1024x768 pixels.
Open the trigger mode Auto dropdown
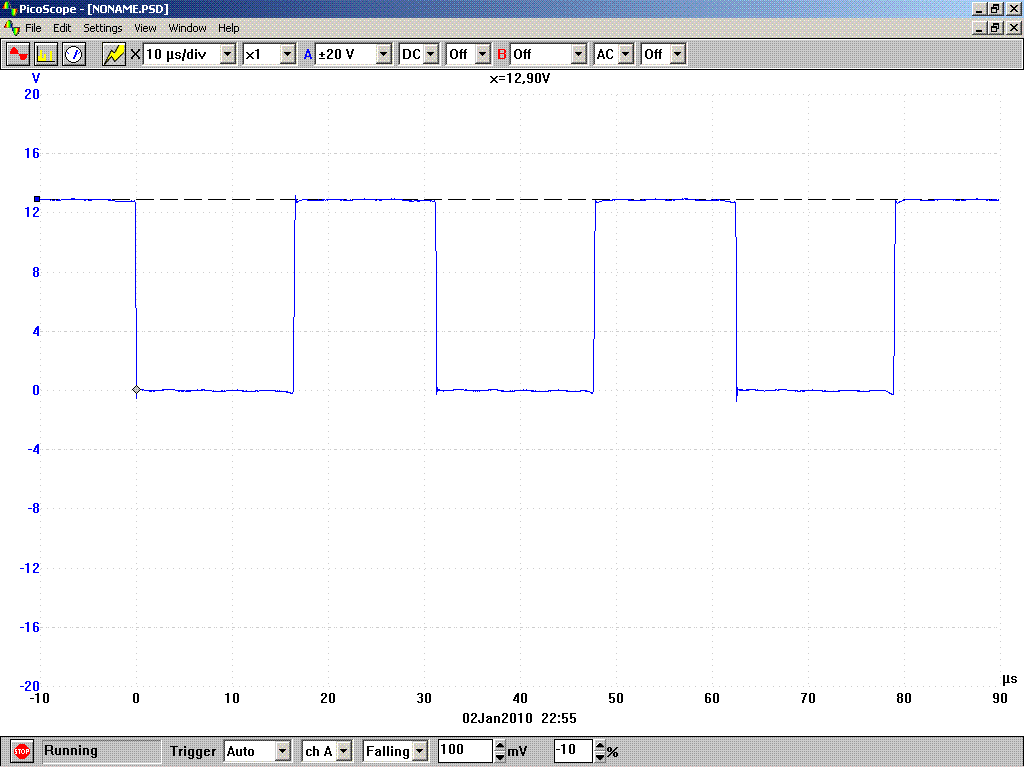[282, 751]
